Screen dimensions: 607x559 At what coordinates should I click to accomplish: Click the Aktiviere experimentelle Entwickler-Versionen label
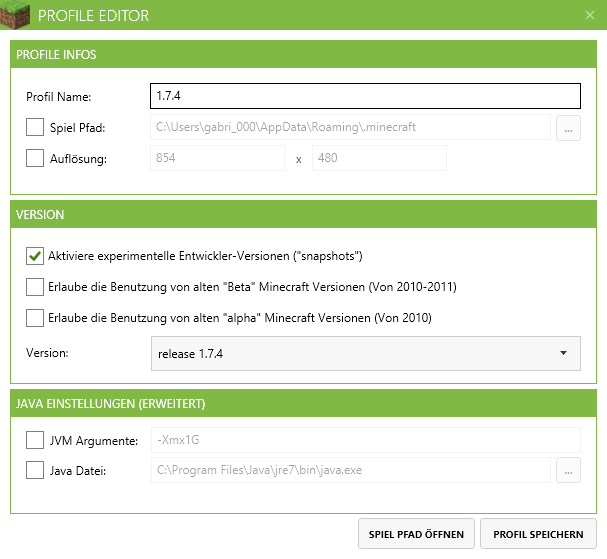205,256
